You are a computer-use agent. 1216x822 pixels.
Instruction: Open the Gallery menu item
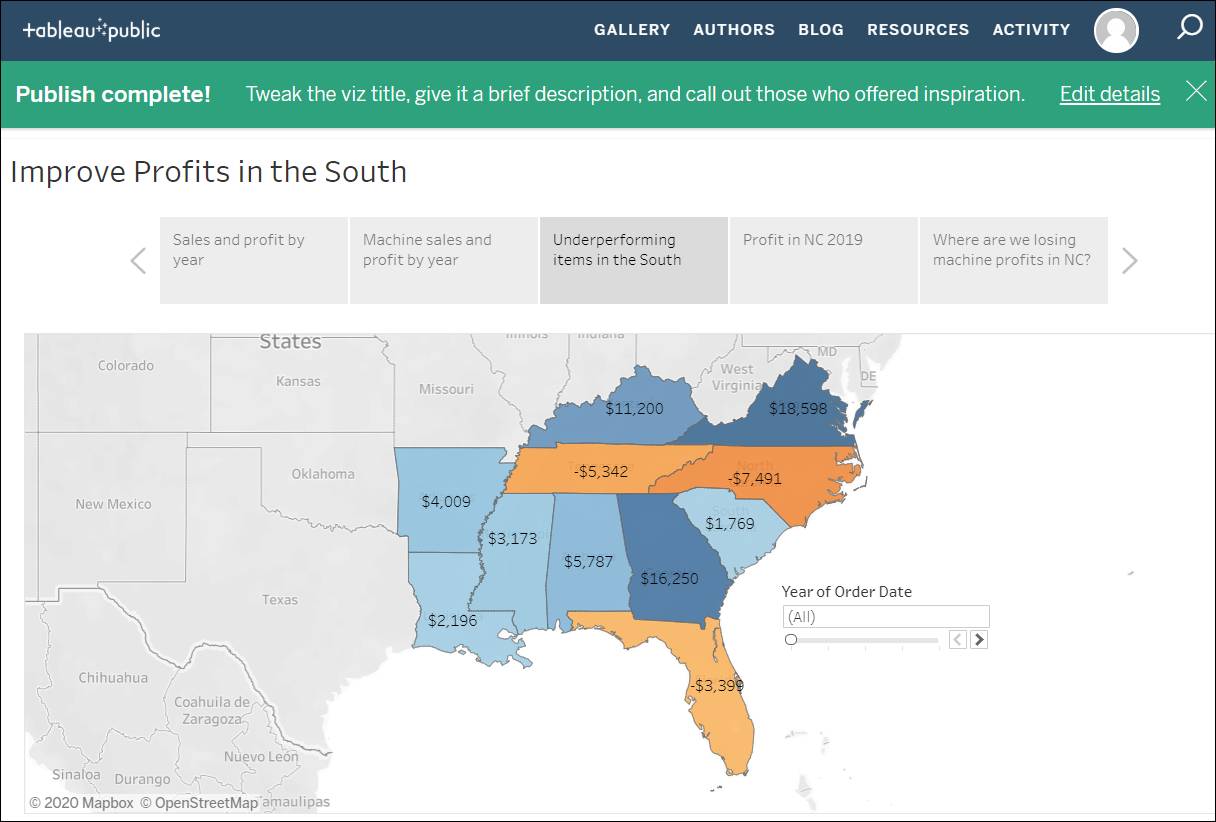click(x=632, y=30)
